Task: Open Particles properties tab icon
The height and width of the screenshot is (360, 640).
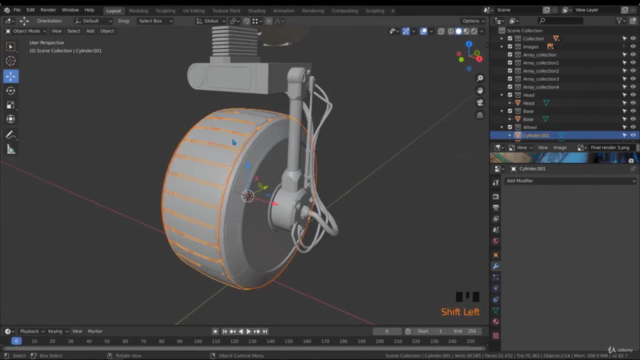Action: [x=496, y=277]
